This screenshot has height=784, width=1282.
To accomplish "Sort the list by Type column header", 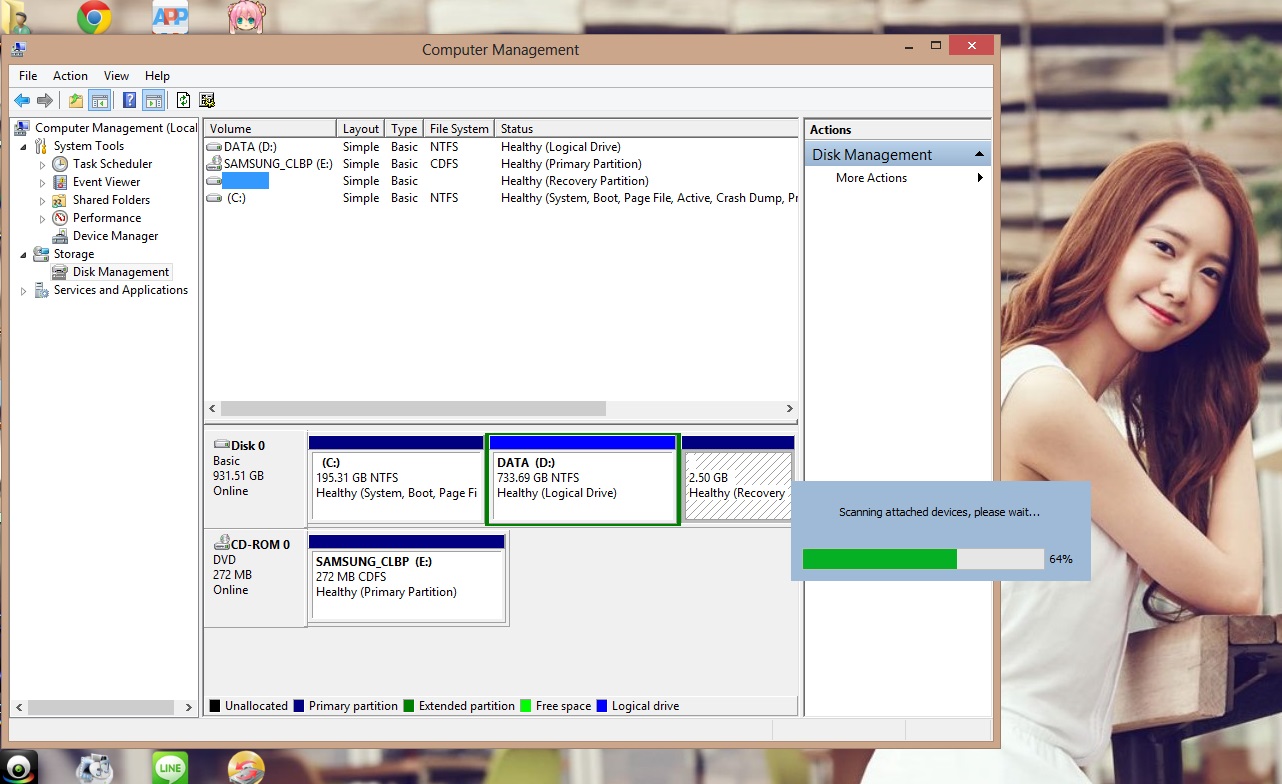I will coord(404,129).
